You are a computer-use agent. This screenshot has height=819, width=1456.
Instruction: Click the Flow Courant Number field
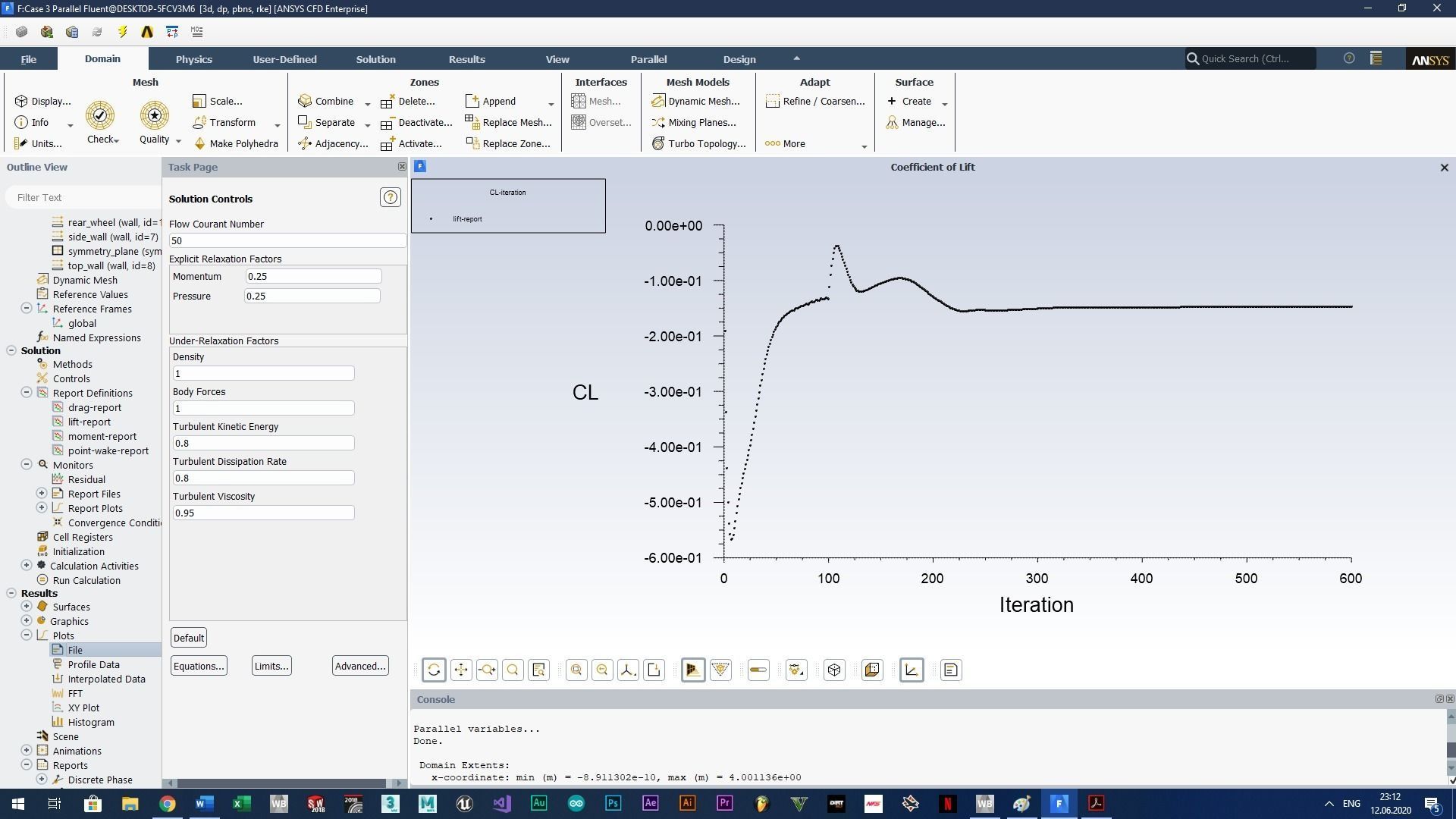pyautogui.click(x=287, y=240)
